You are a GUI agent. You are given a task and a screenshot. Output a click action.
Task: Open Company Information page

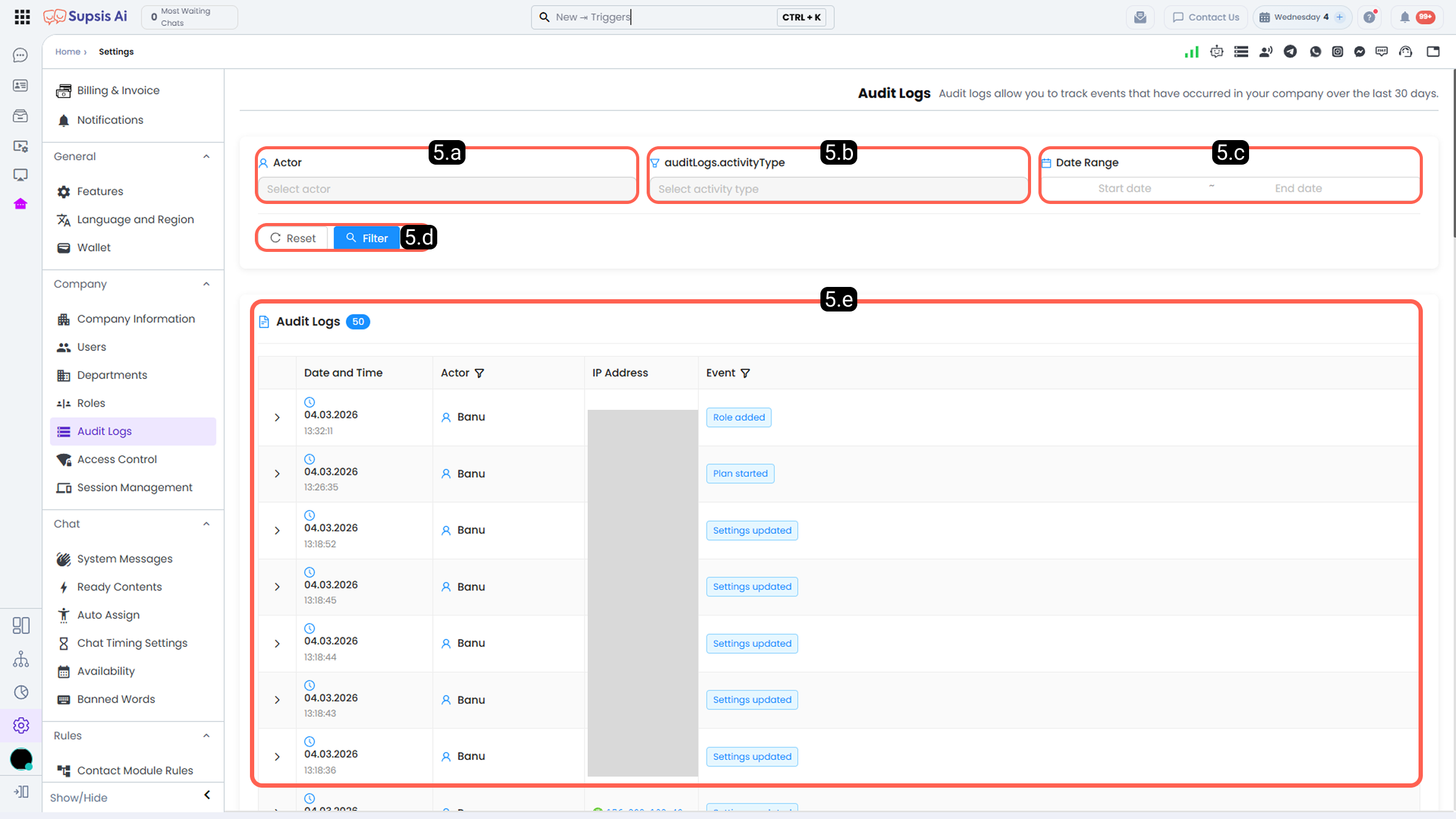tap(133, 319)
